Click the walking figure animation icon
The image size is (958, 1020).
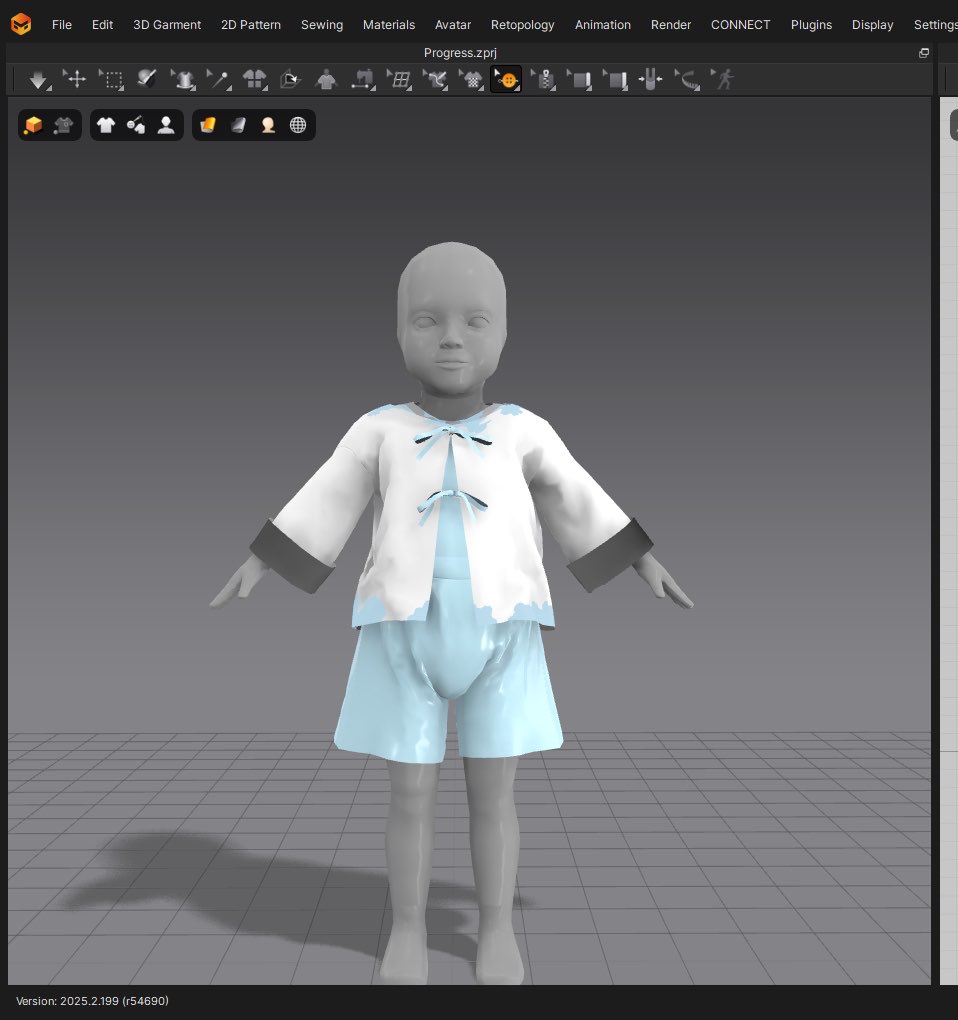(723, 79)
